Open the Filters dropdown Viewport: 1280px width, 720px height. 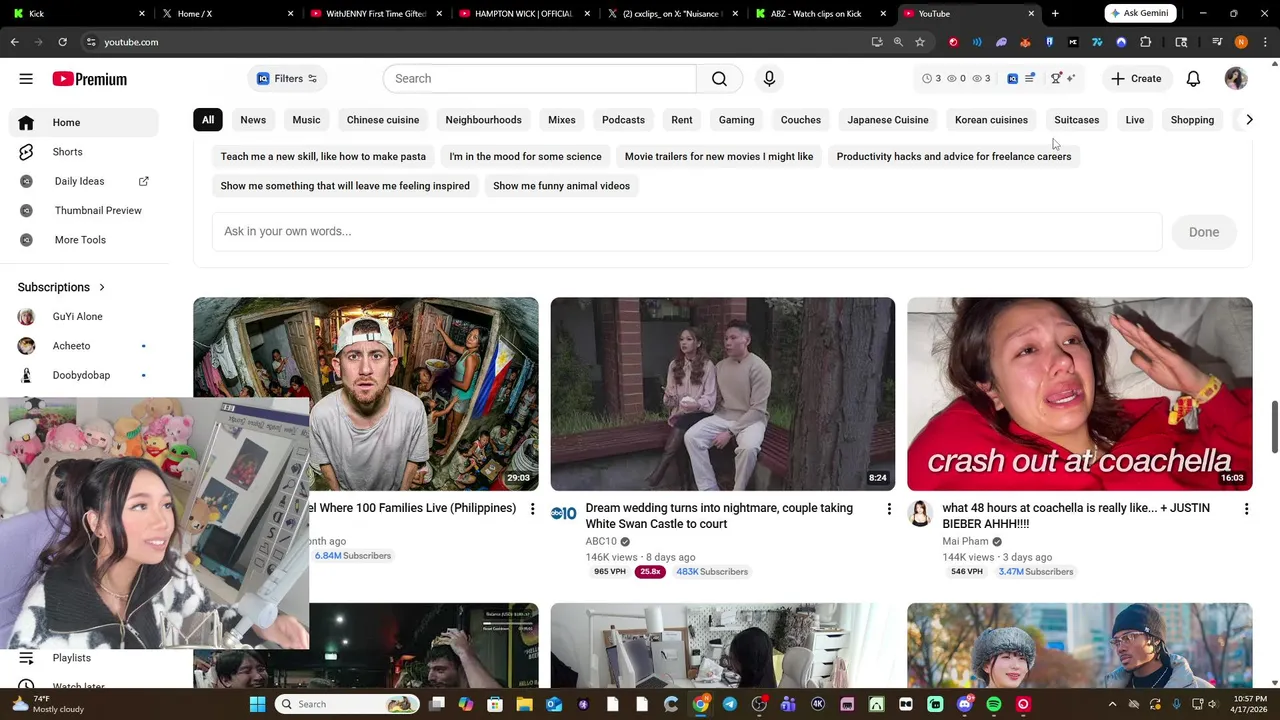(x=287, y=79)
